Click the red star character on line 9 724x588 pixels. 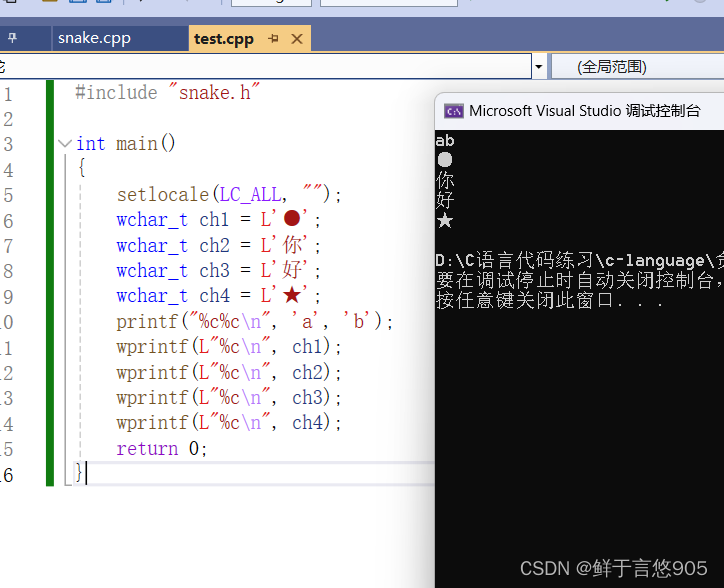292,295
